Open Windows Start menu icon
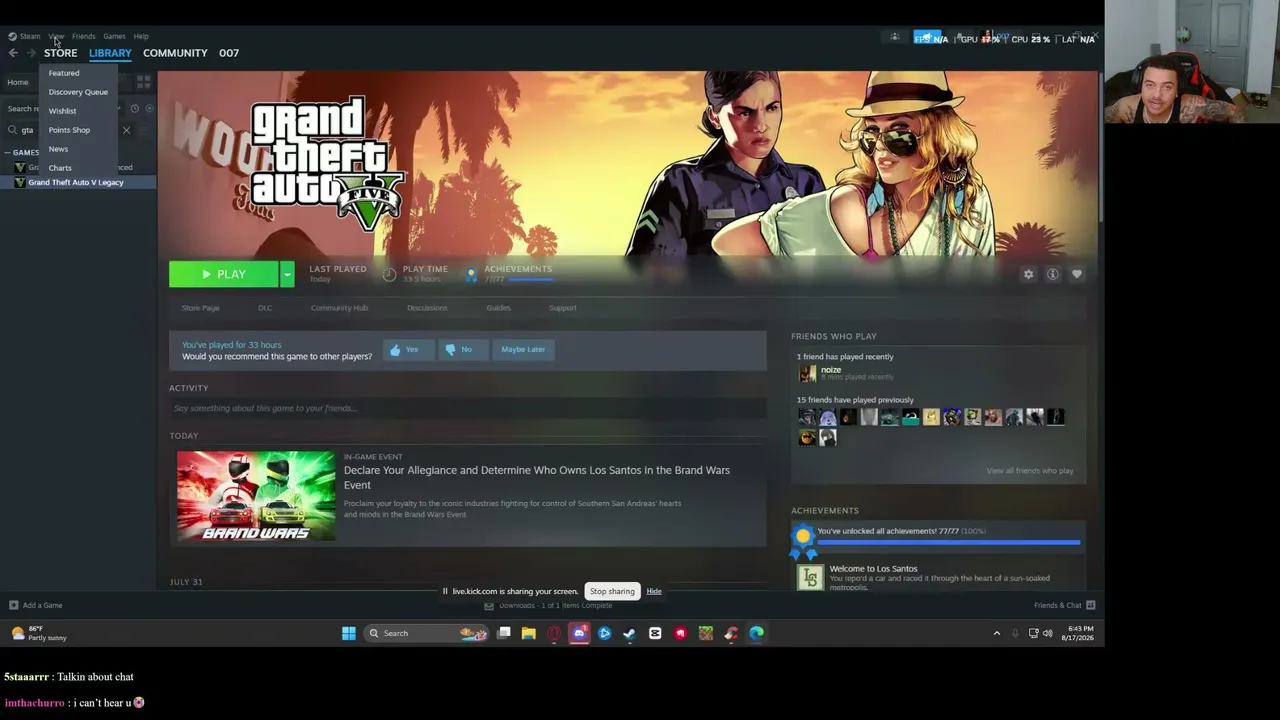The height and width of the screenshot is (720, 1280). coord(348,633)
